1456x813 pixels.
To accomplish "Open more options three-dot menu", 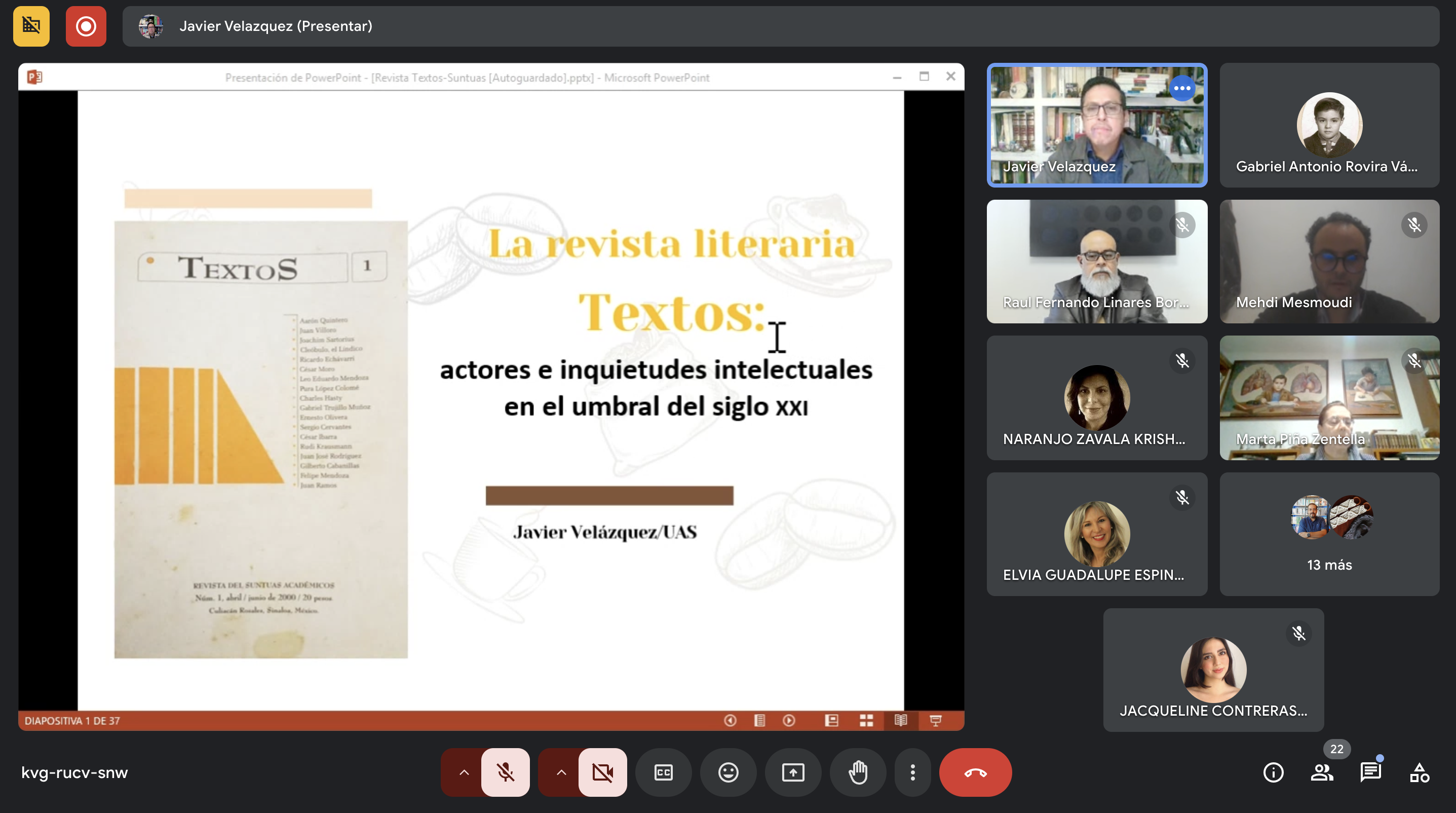I will tap(912, 772).
